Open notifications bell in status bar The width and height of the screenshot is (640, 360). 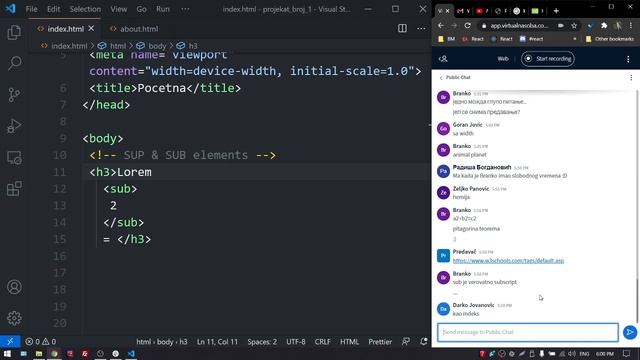pos(424,341)
